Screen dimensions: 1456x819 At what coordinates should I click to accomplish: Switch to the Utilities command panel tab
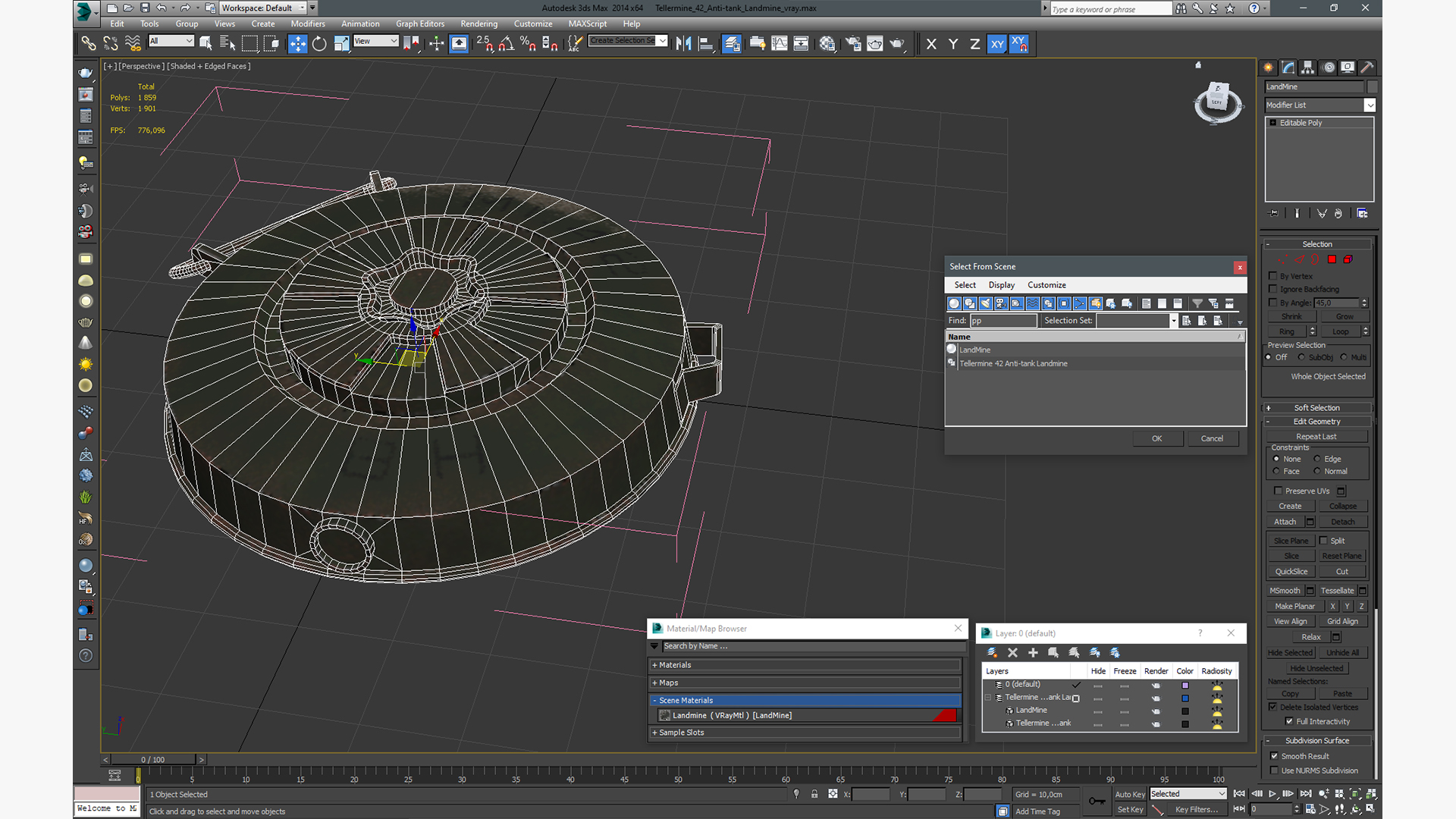1367,67
